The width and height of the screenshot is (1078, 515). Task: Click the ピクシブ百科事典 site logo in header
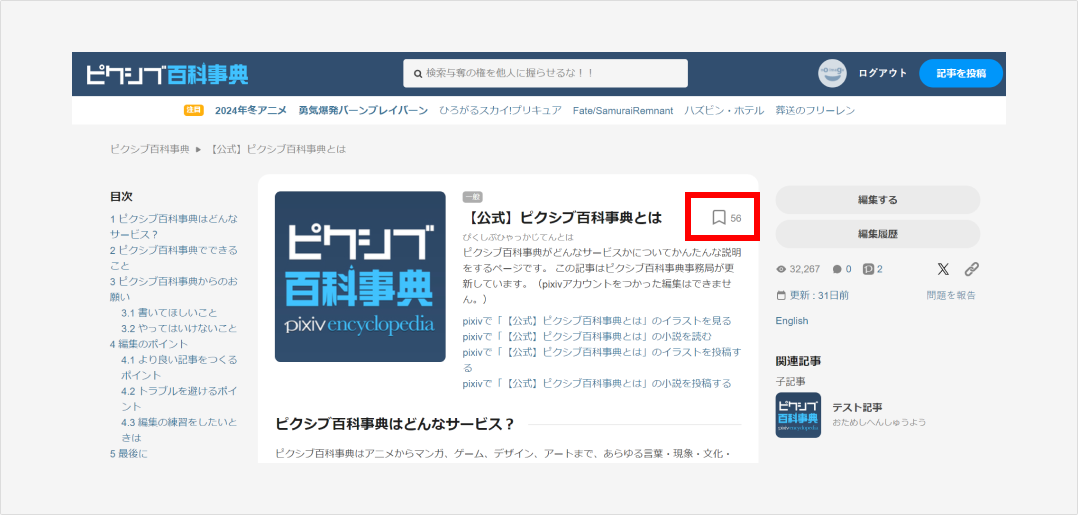point(167,74)
